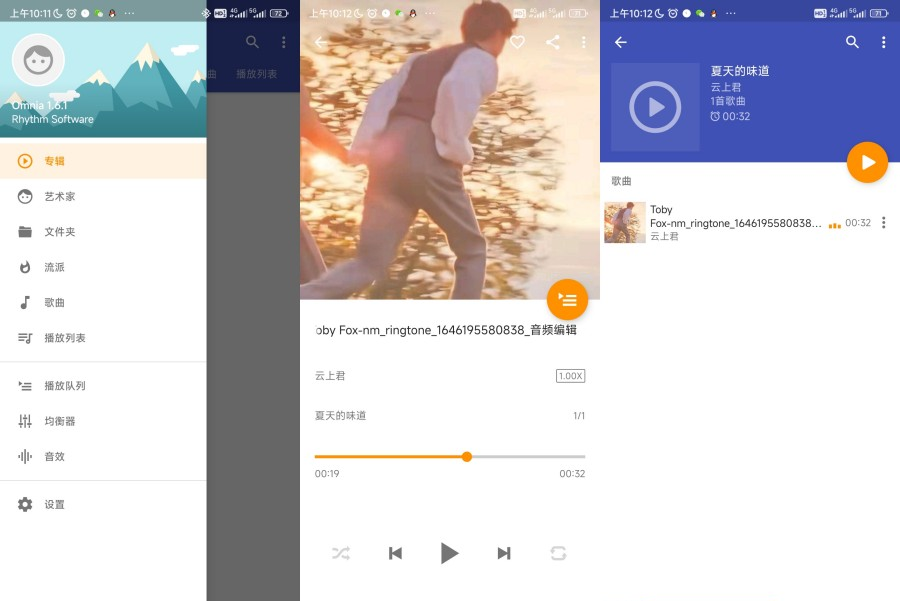Tap the center play button in the player

pyautogui.click(x=449, y=553)
